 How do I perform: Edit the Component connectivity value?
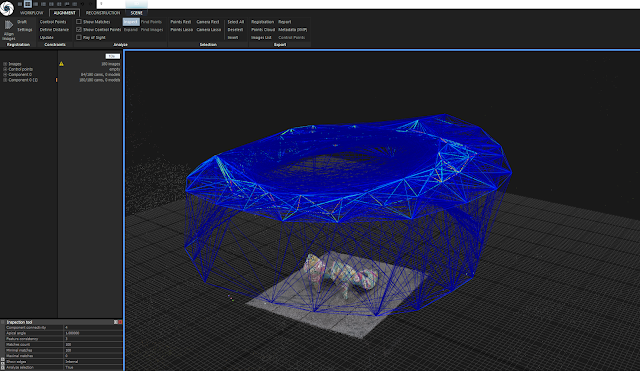[93, 327]
